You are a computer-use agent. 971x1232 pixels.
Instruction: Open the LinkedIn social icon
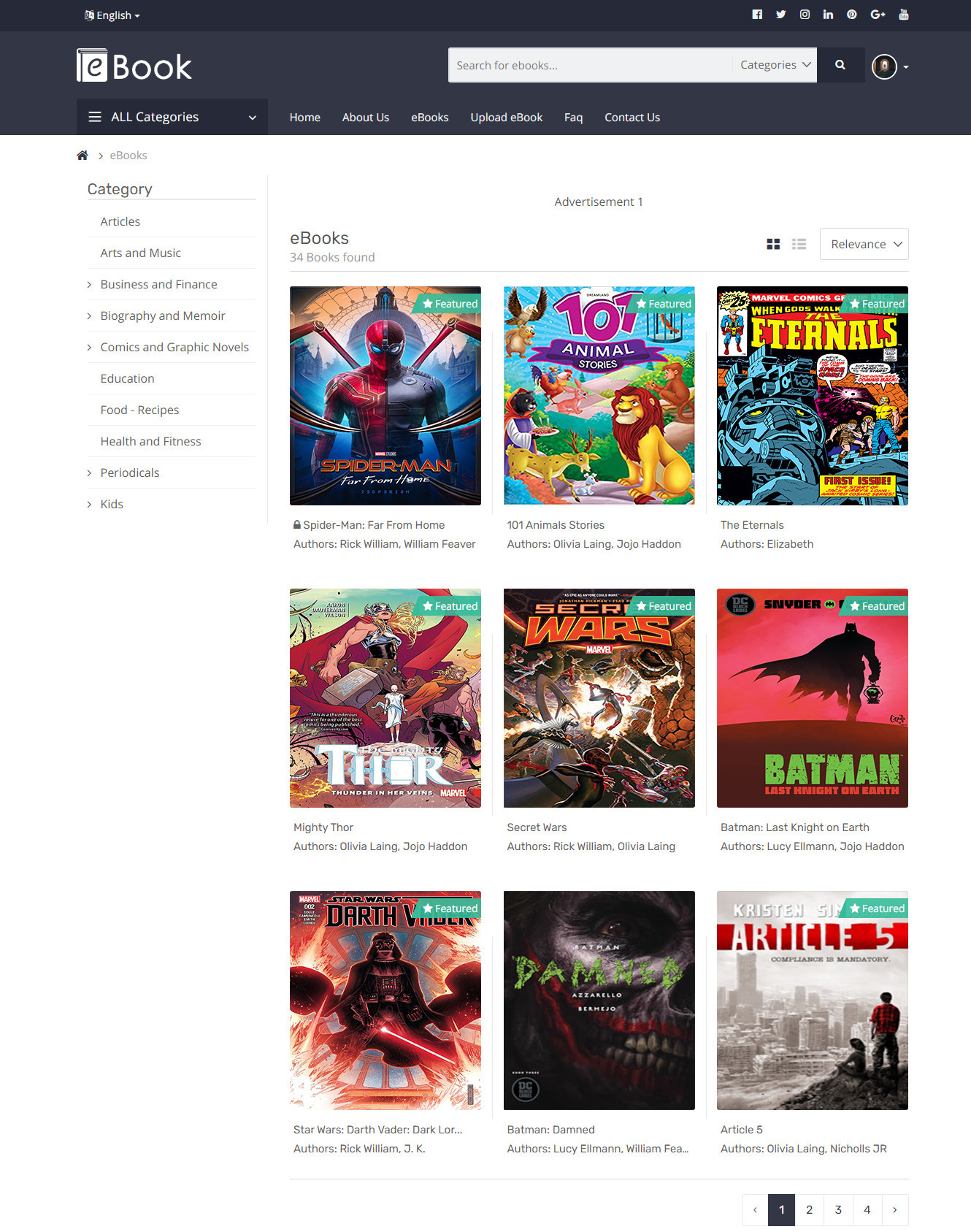[828, 15]
